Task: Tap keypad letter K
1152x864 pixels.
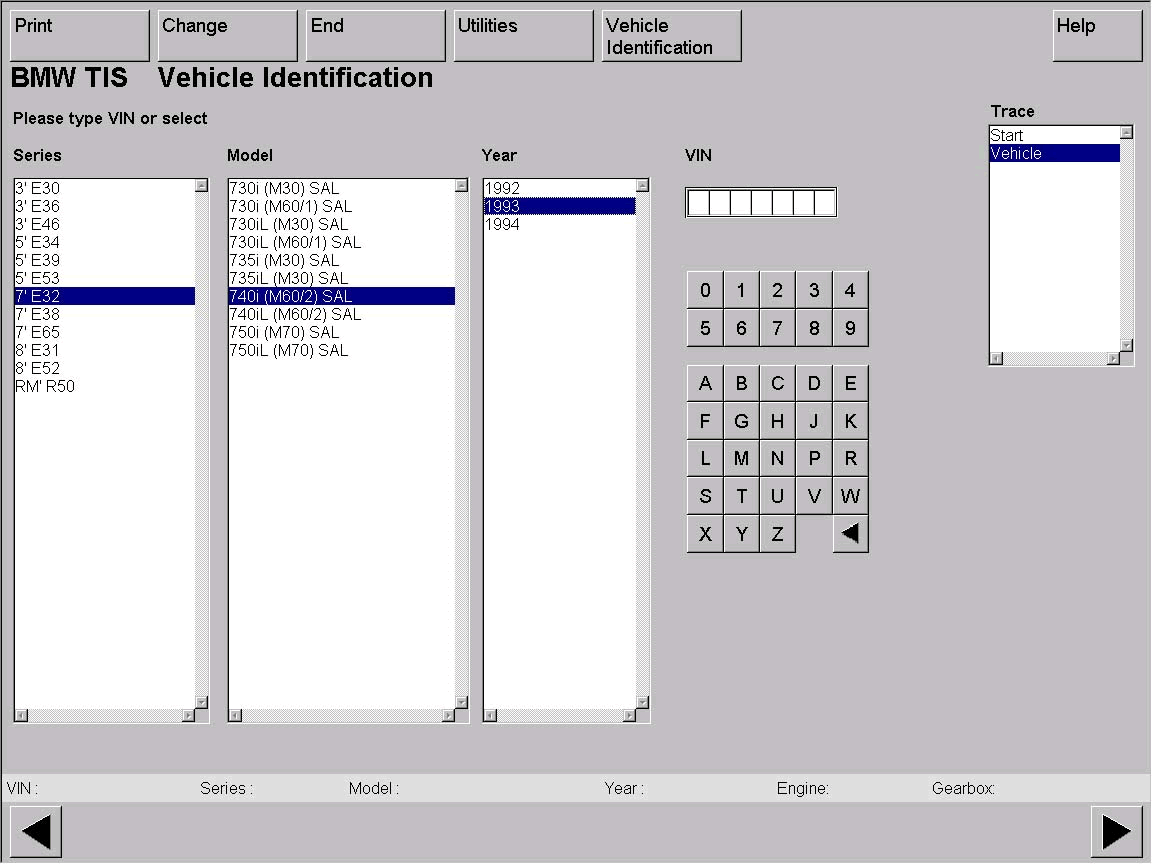Action: pos(850,421)
